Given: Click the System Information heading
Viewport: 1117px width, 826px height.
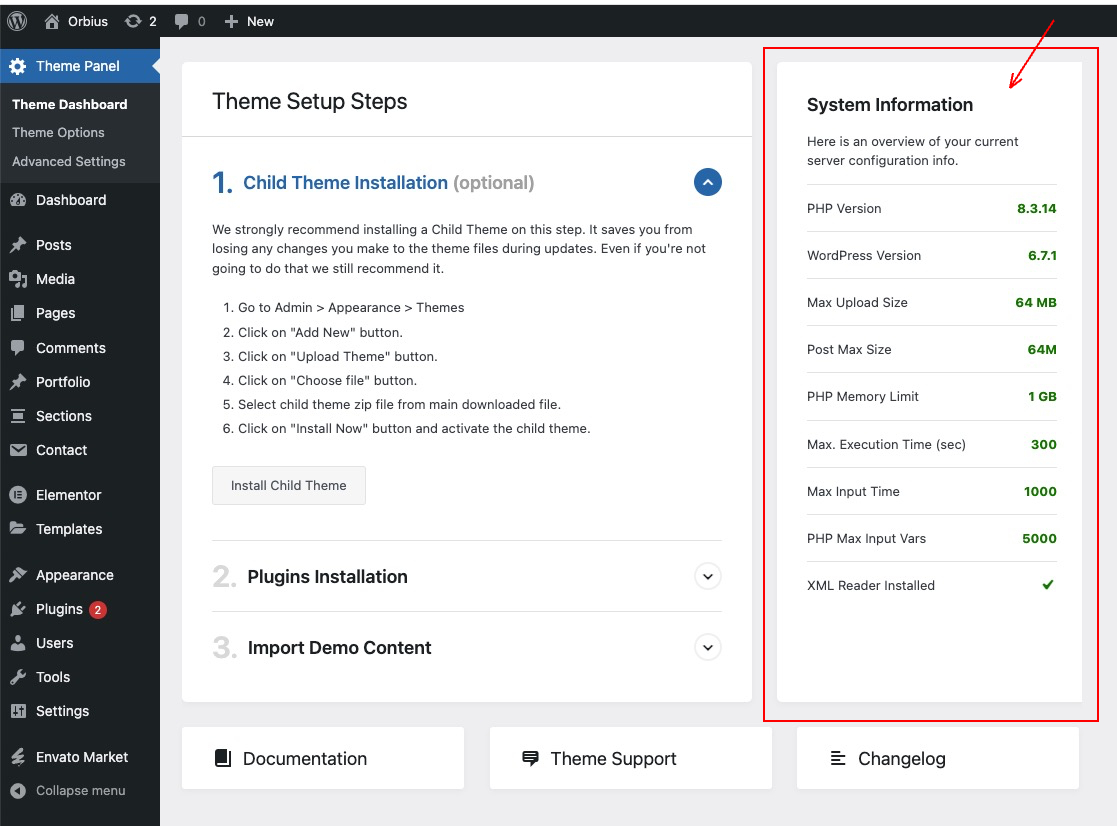Looking at the screenshot, I should point(890,105).
